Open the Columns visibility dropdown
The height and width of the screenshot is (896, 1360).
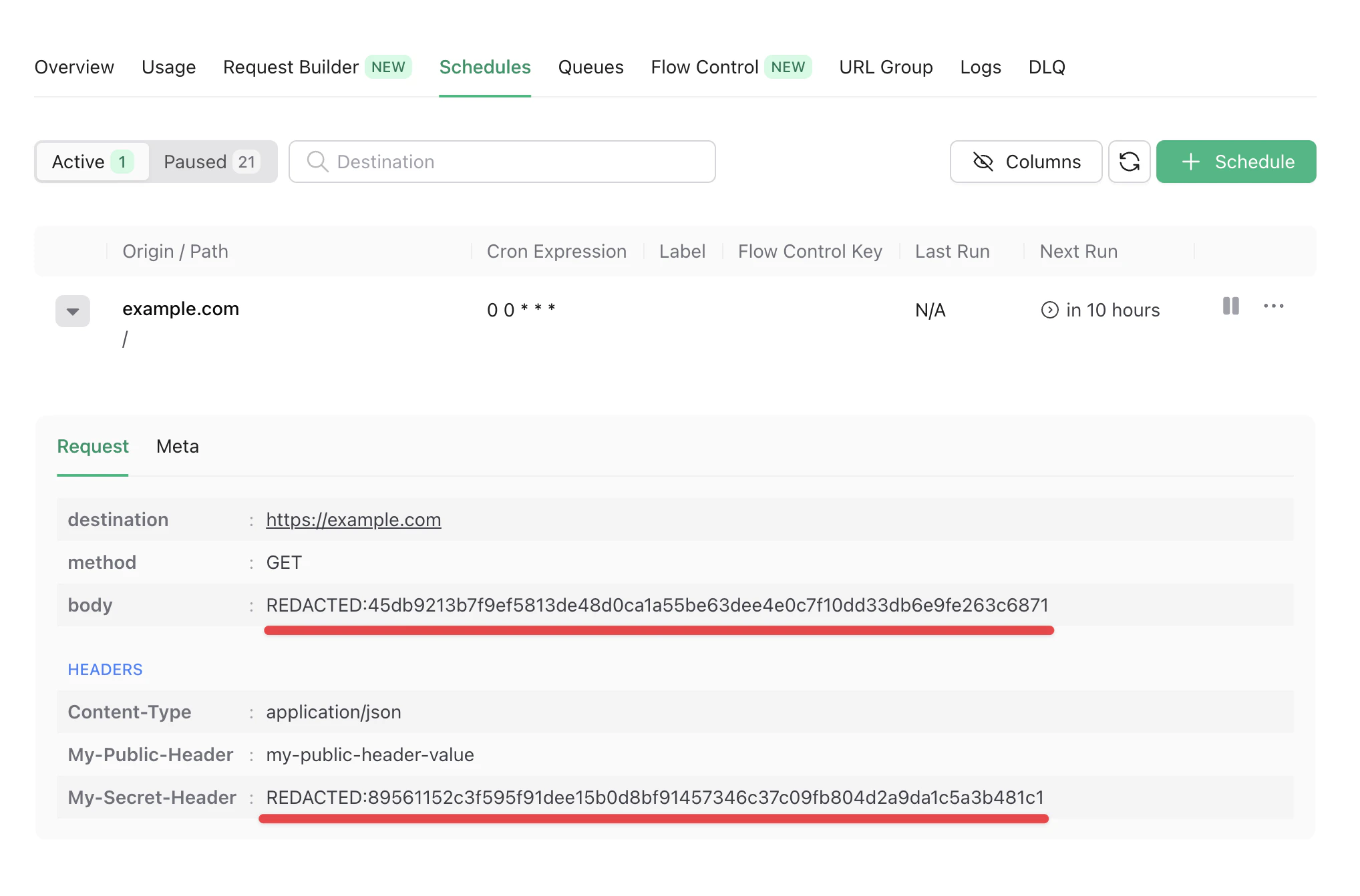(1026, 162)
